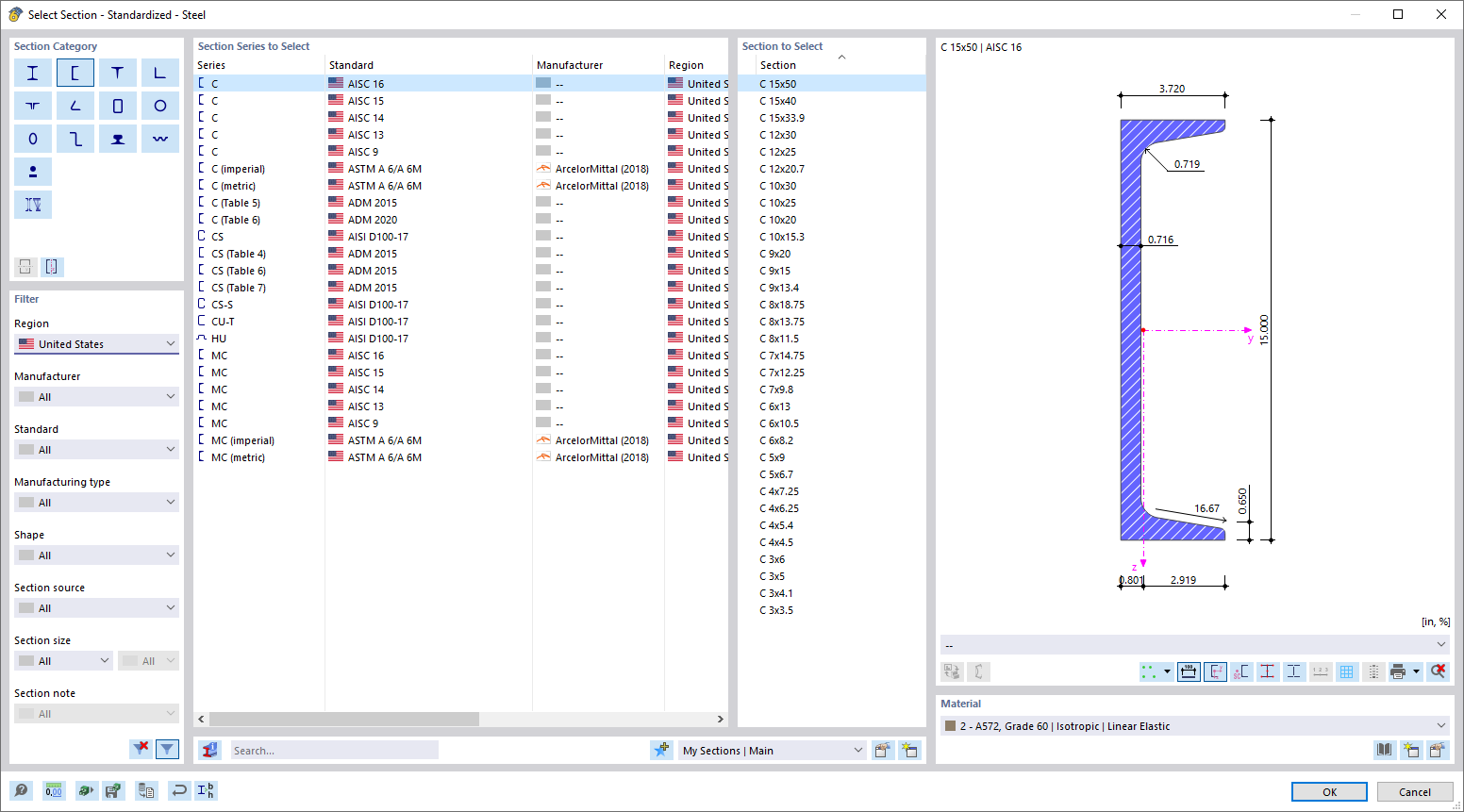The width and height of the screenshot is (1464, 812).
Task: Click the horizontal scrollbar thumb under series list
Action: tap(344, 719)
